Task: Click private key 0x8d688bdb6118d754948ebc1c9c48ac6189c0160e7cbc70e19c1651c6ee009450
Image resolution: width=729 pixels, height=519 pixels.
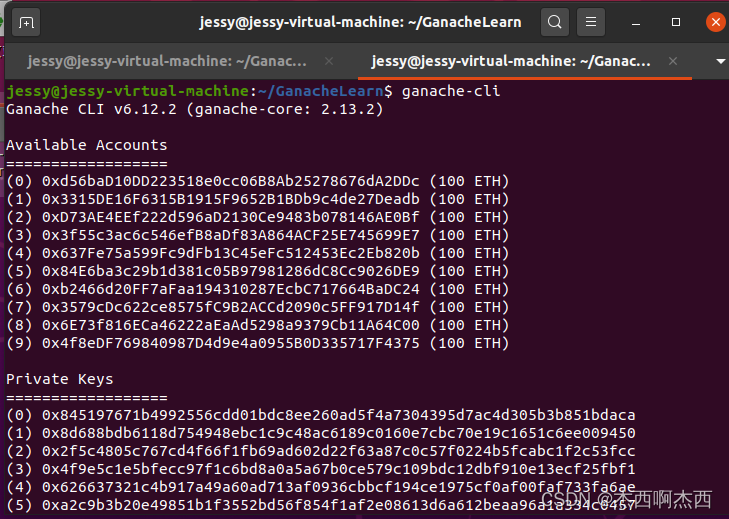Action: click(338, 433)
